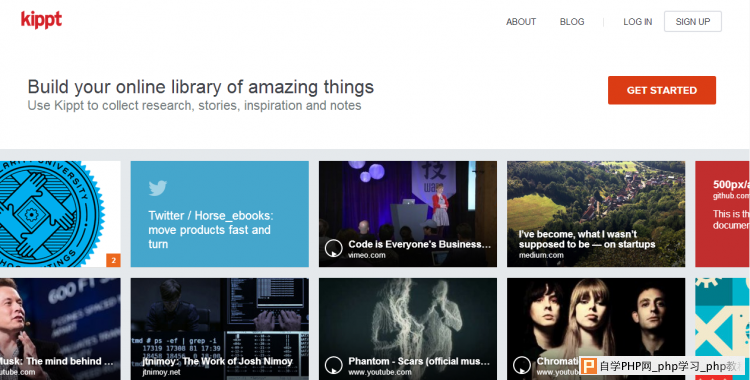Viewport: 750px width, 380px height.
Task: Click the orange badge showing 2
Action: (x=113, y=260)
